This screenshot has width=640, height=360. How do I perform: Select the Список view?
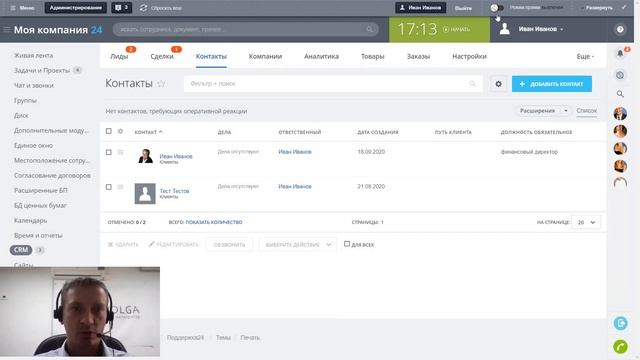tap(587, 111)
